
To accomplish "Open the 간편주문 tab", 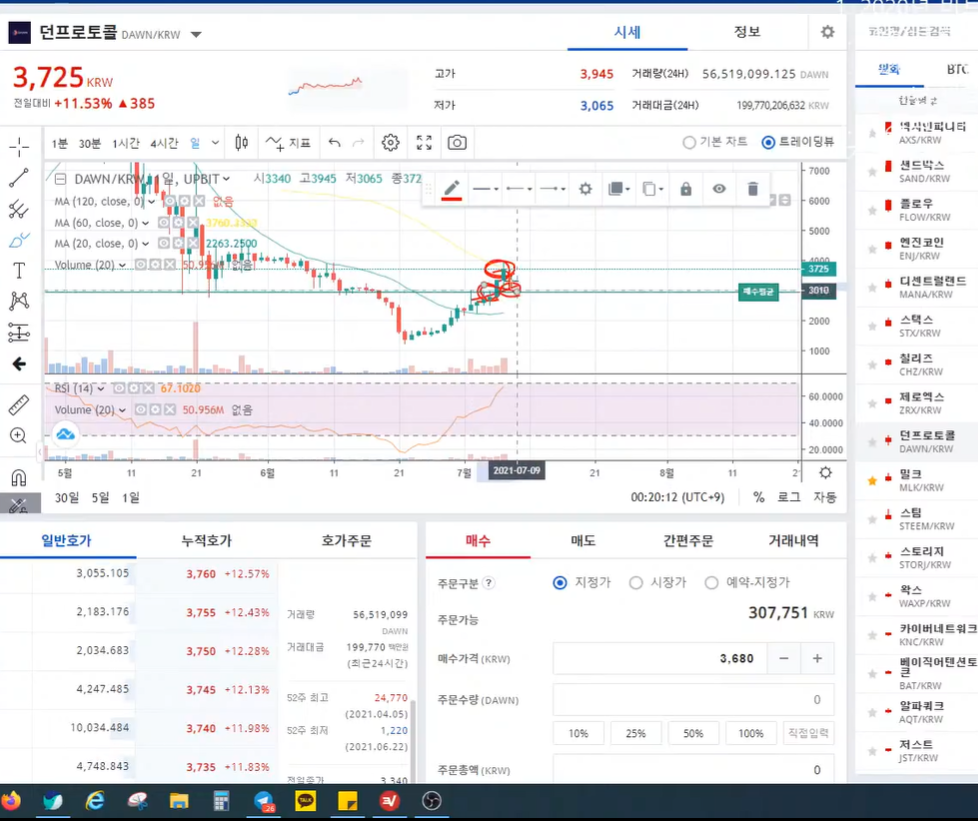I will pyautogui.click(x=688, y=540).
